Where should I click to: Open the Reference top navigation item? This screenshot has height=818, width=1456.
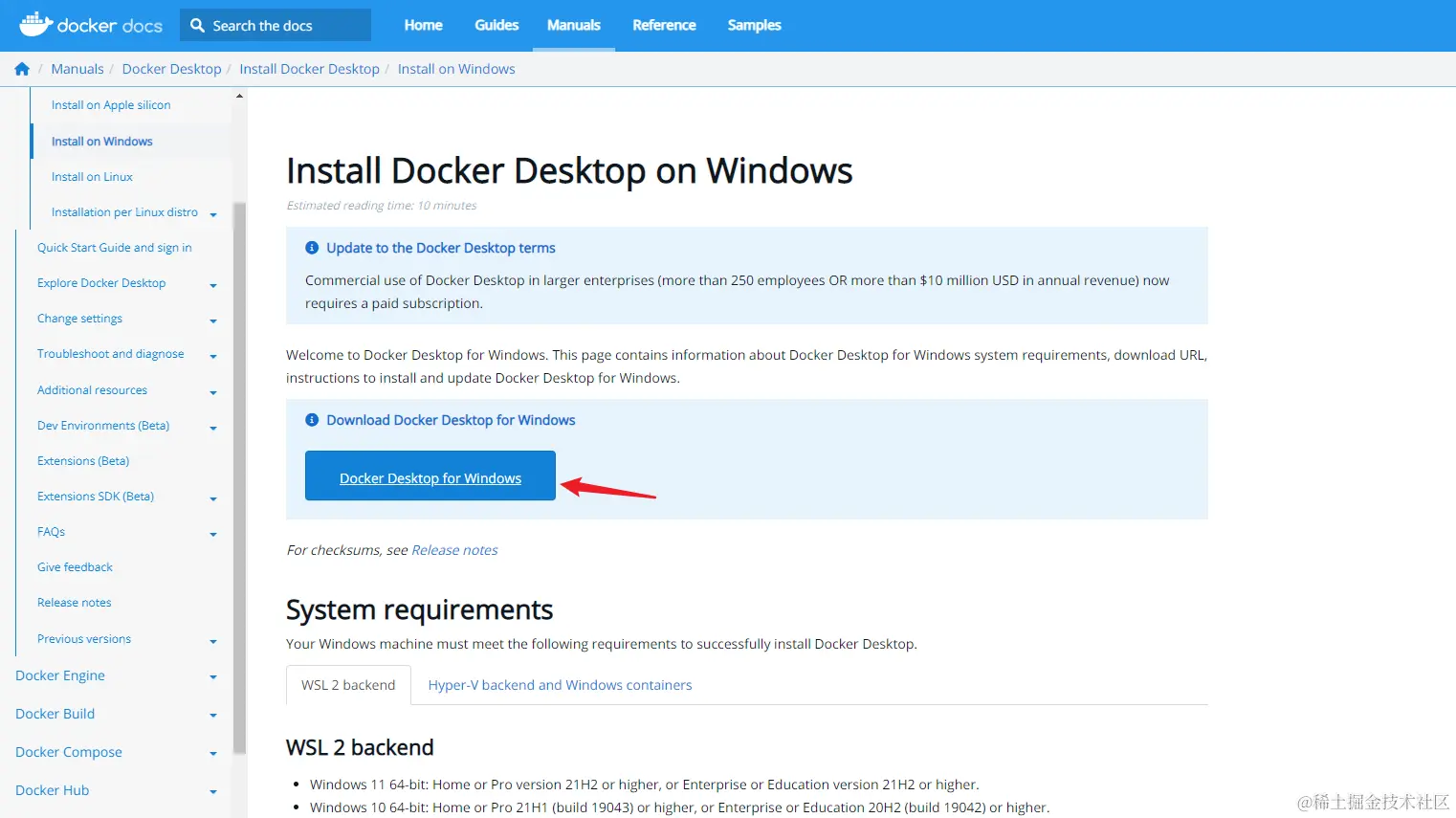[664, 25]
